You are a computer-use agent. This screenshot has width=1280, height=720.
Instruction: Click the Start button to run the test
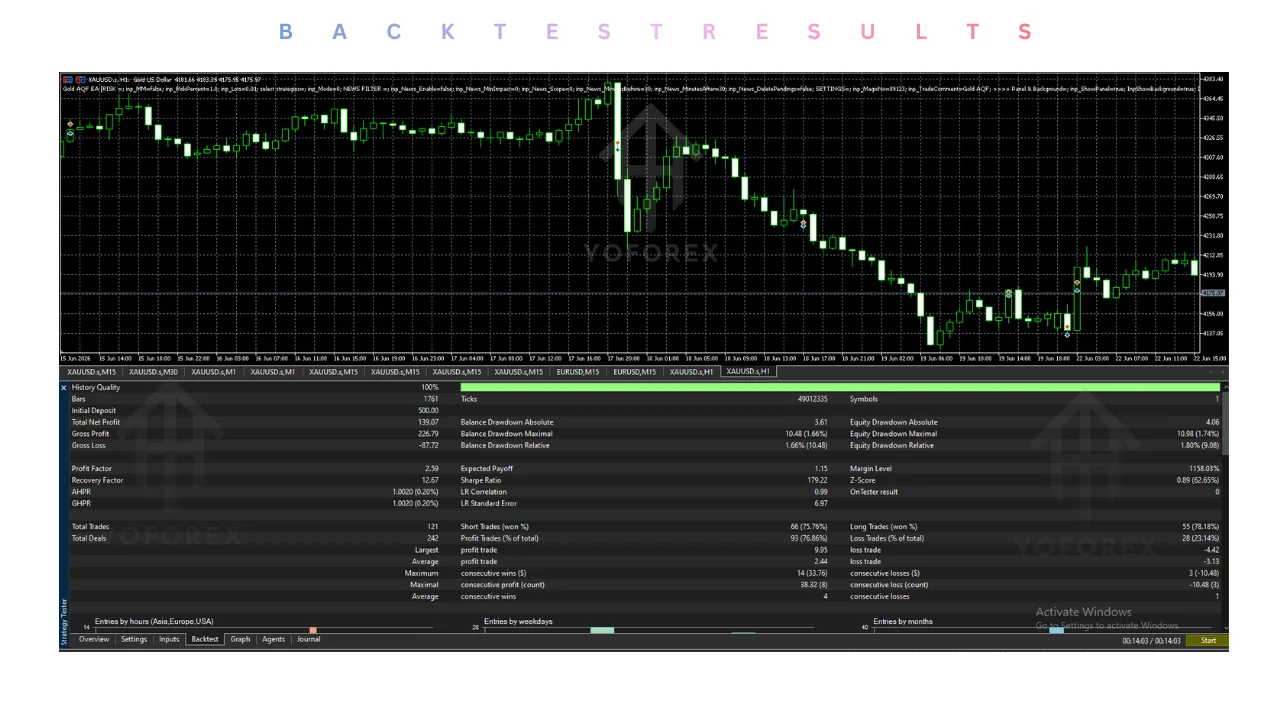tap(1208, 641)
